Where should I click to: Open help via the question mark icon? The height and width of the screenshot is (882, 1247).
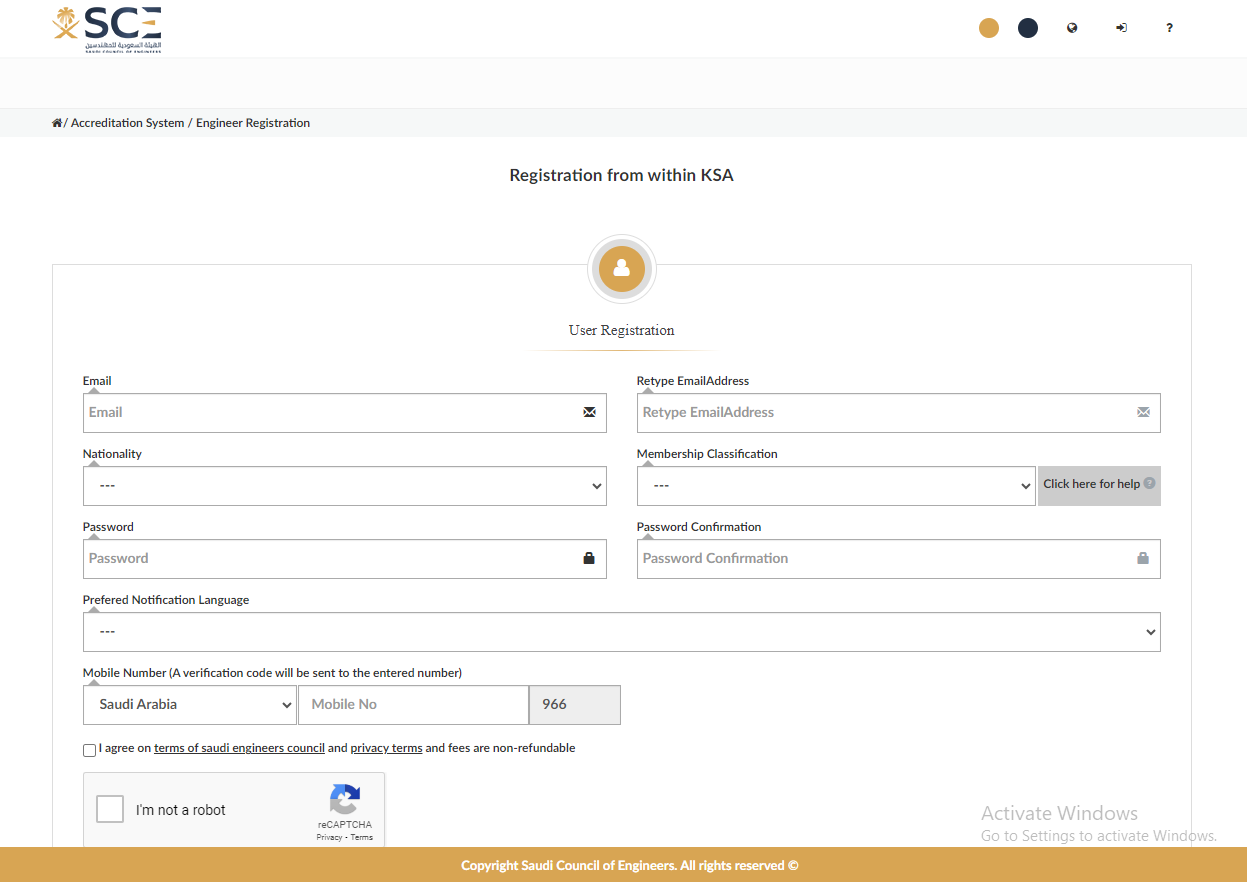point(1169,27)
